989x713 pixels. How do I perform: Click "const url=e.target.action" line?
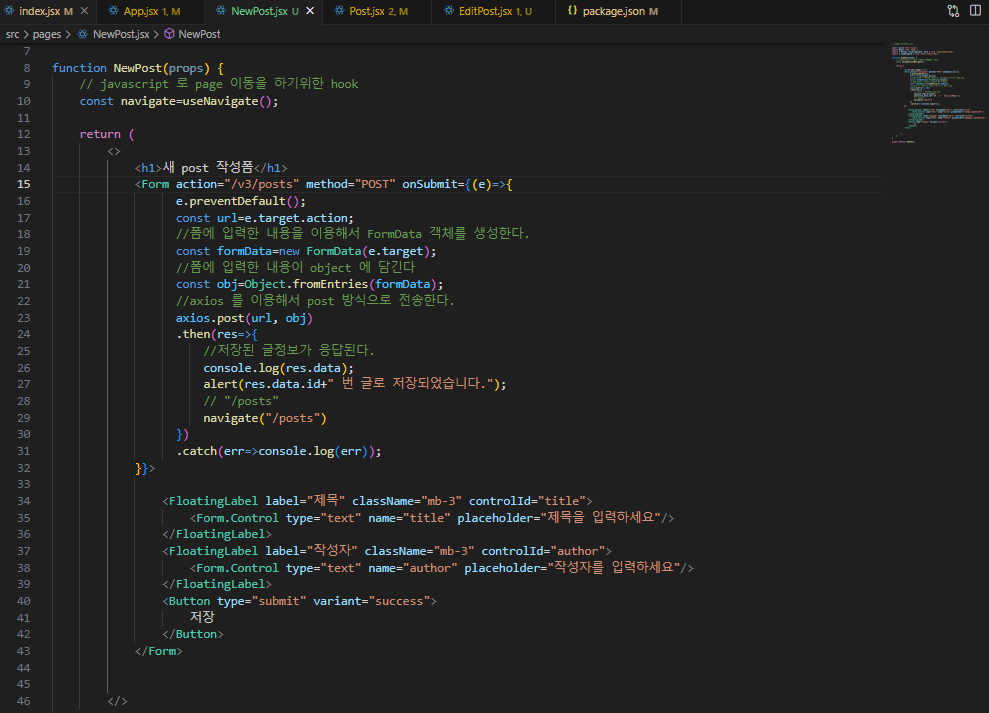point(265,218)
